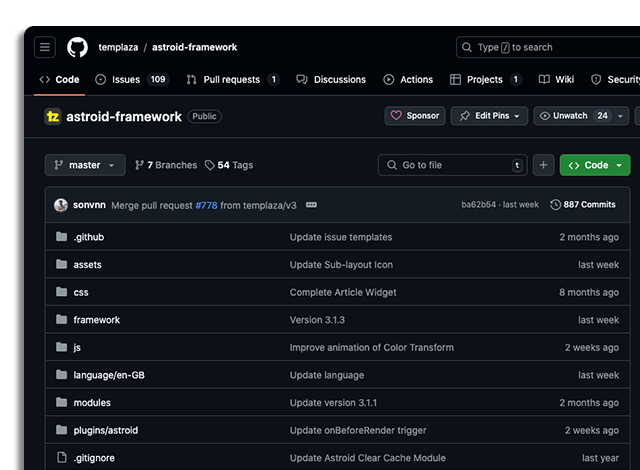Click the branch icon beside 7 Branches
Viewport: 640px width, 470px height.
139,165
